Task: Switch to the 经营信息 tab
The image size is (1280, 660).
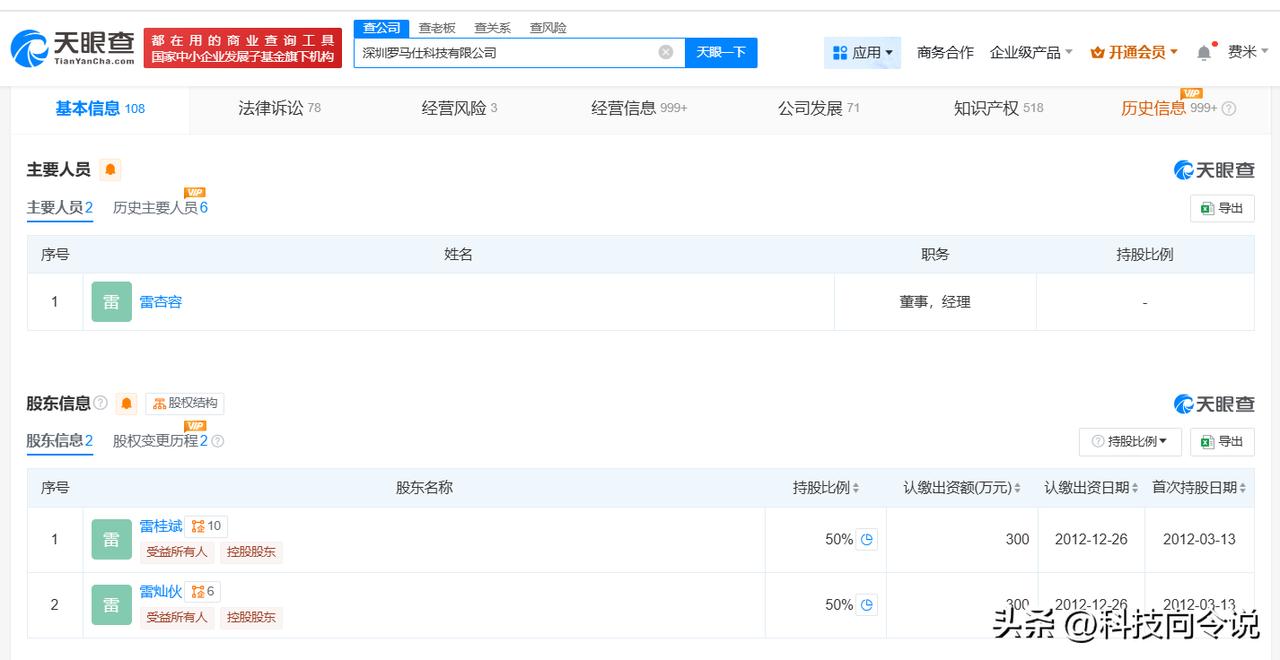Action: pos(639,108)
